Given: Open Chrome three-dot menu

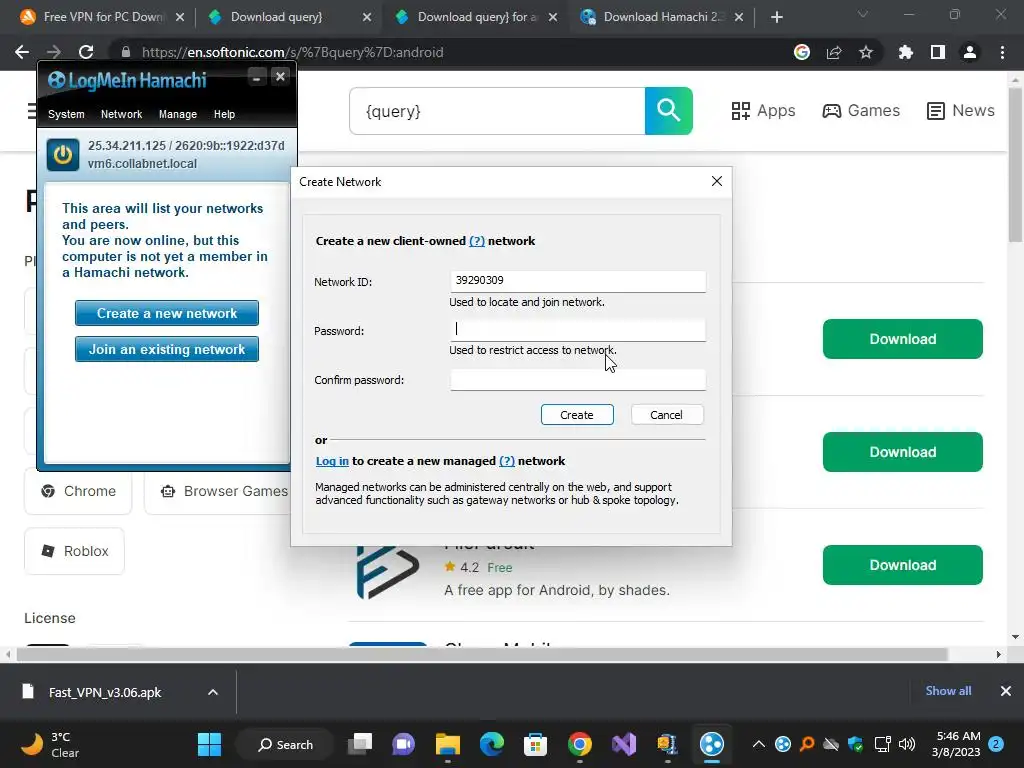Looking at the screenshot, I should (1002, 52).
